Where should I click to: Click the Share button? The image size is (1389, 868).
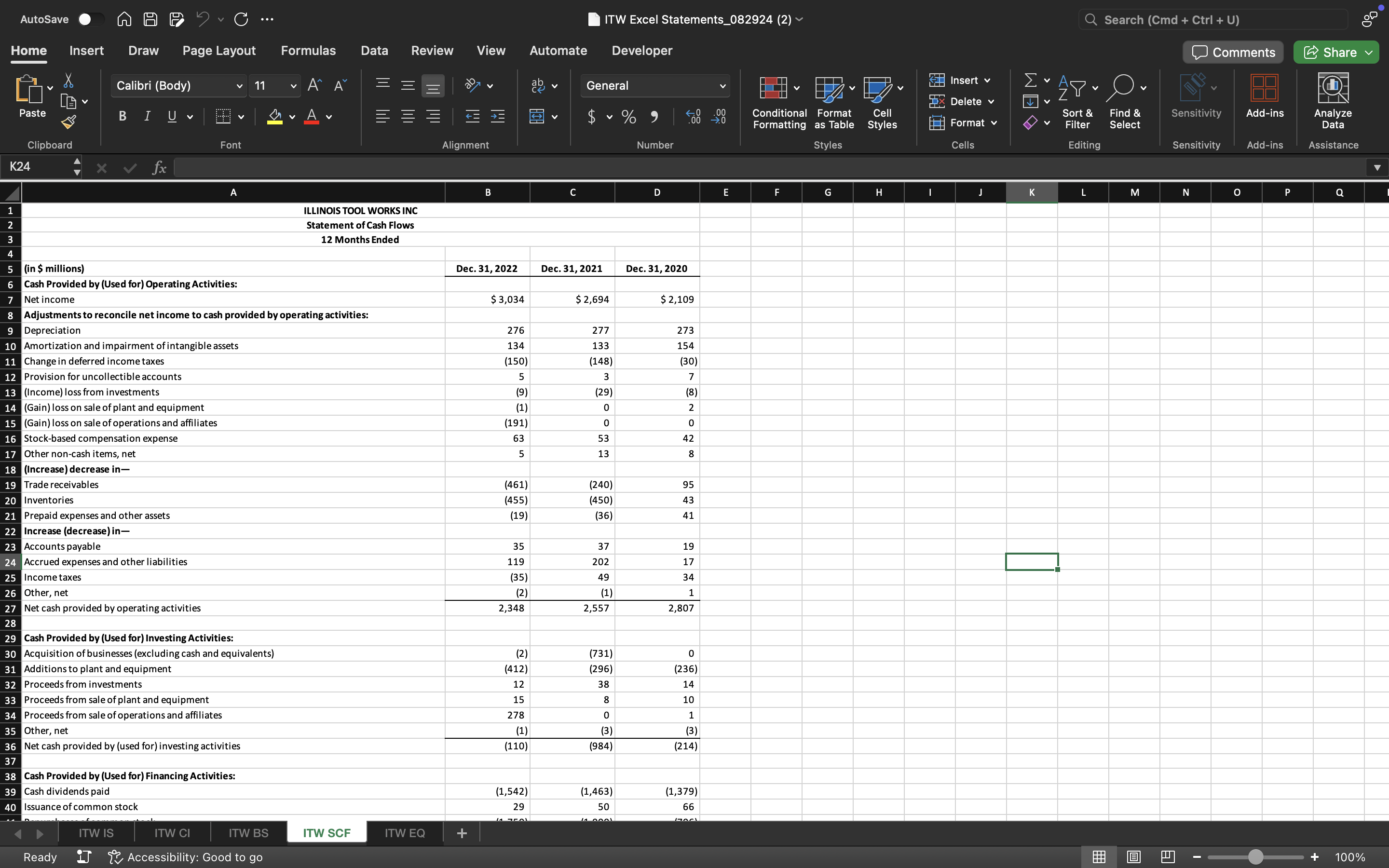coord(1335,52)
